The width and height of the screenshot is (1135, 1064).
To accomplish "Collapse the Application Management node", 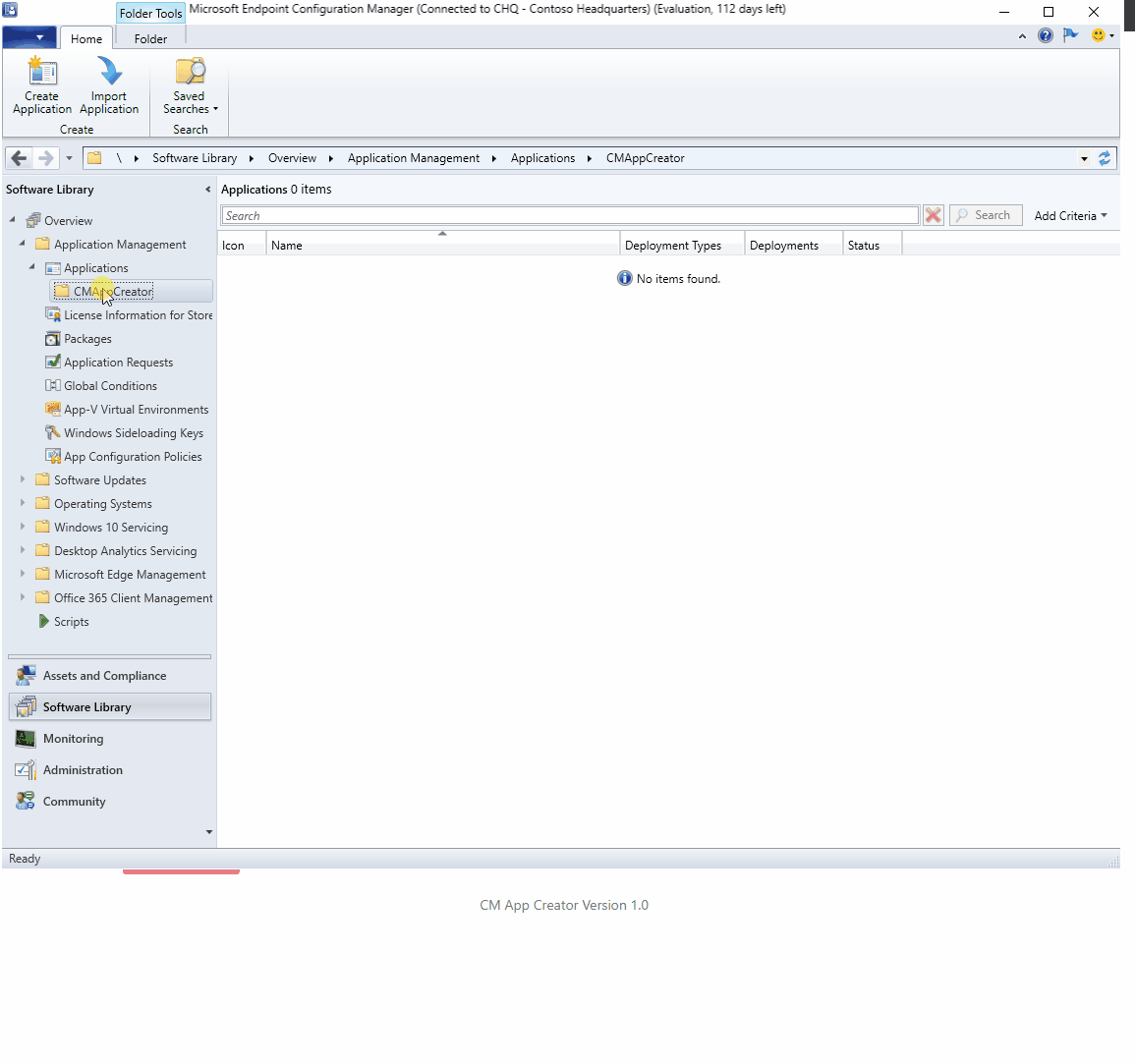I will click(x=22, y=244).
